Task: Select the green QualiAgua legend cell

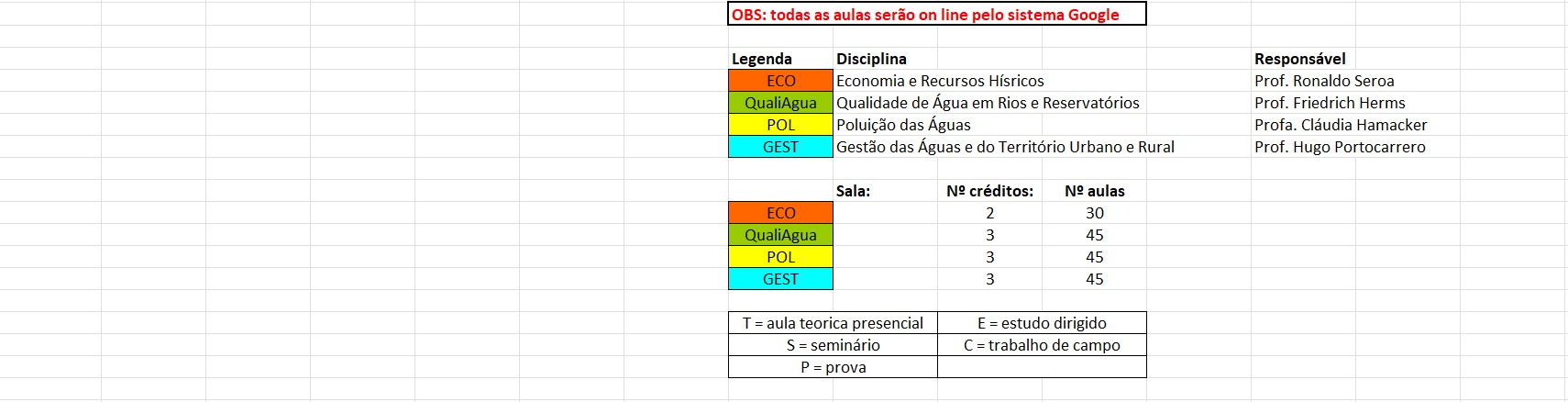Action: coord(780,103)
